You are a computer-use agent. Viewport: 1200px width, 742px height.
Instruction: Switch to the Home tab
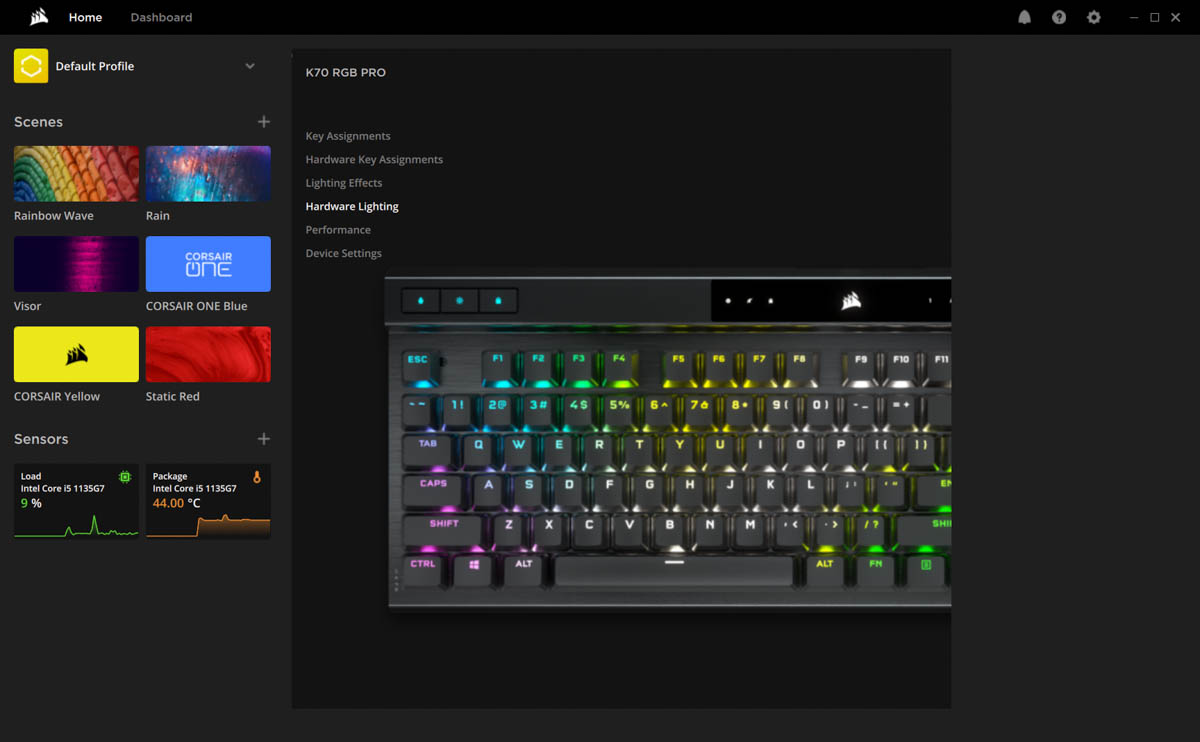[85, 17]
